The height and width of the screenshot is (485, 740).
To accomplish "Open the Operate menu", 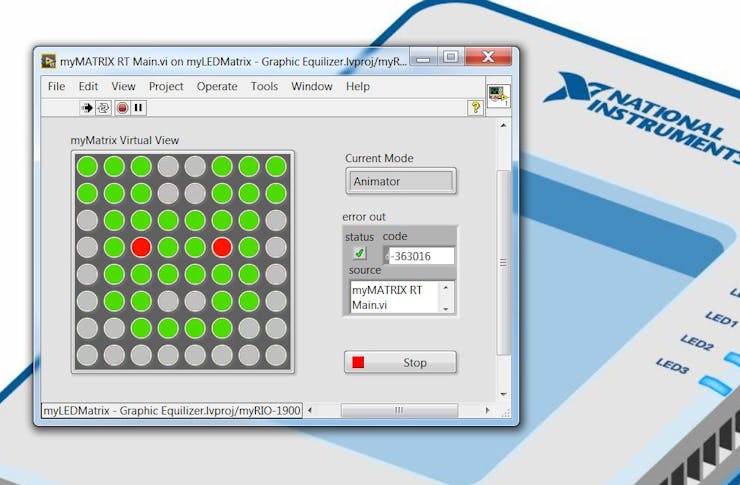I will pos(217,87).
